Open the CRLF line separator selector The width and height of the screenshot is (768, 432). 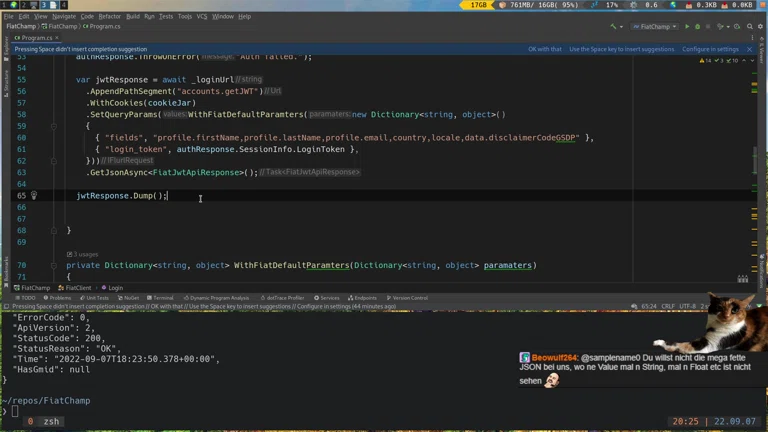tap(667, 306)
